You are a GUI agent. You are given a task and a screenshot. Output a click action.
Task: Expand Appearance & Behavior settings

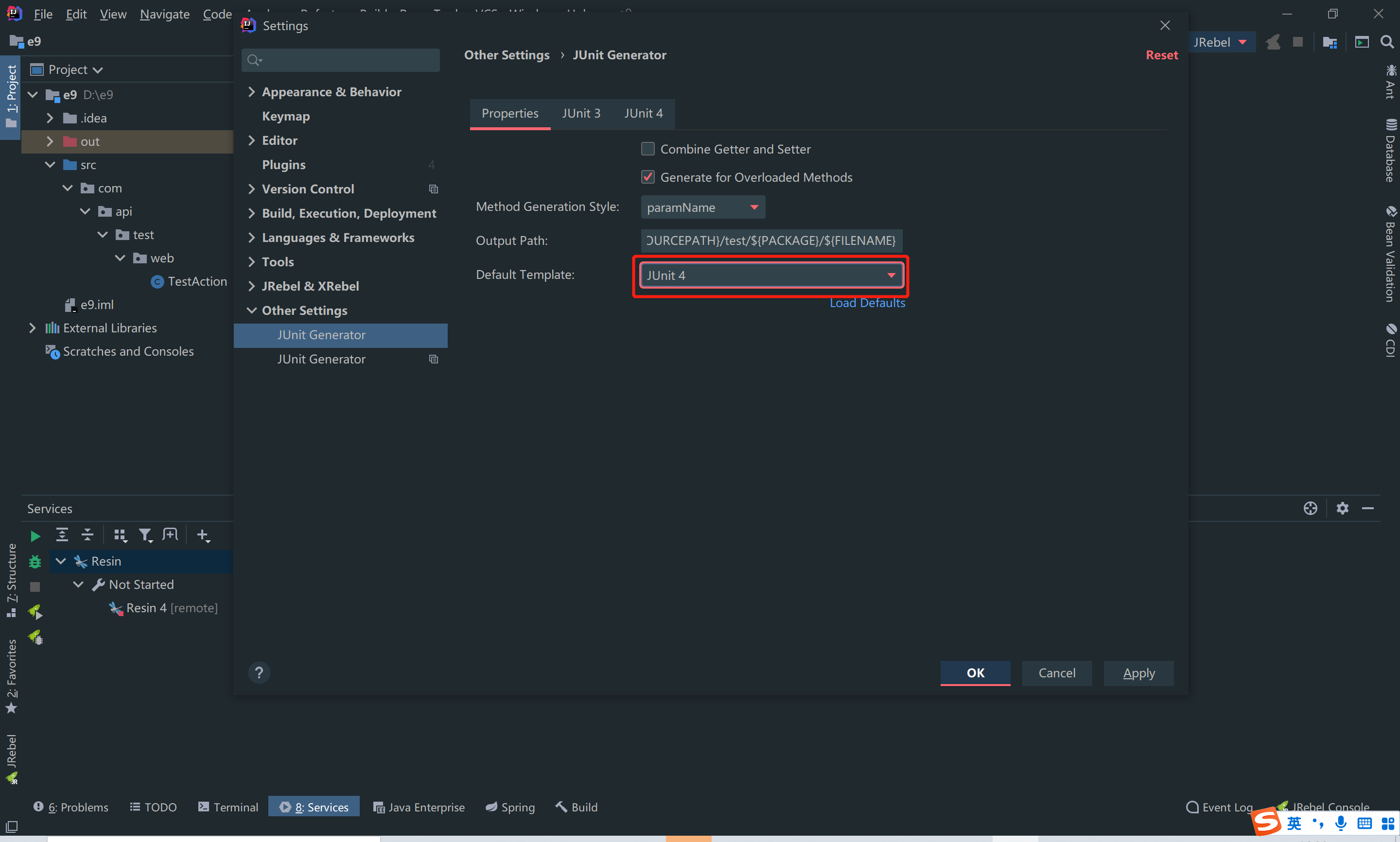251,91
